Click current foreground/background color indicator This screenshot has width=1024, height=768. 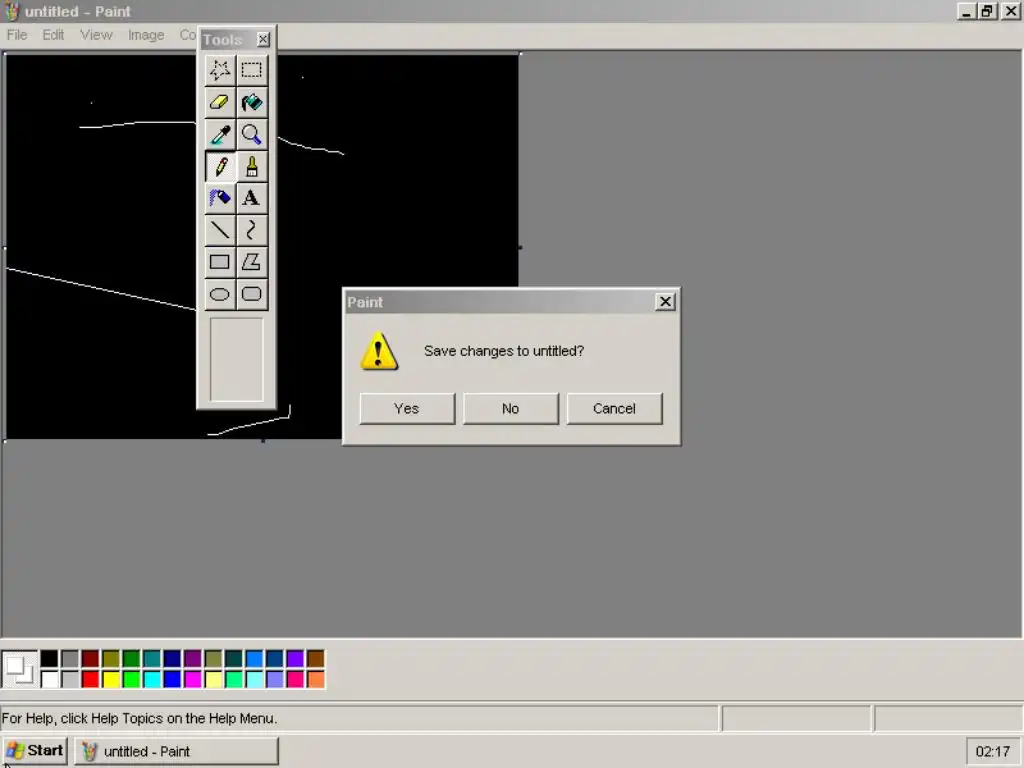pos(20,669)
